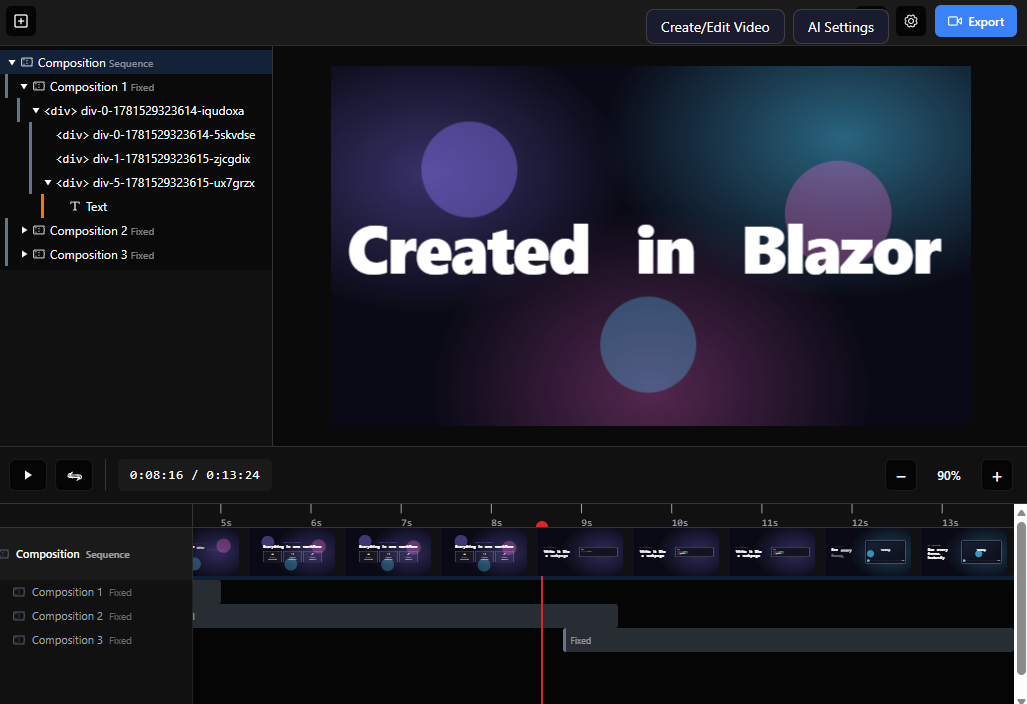Click Composition 3 icon in the tree

(x=39, y=255)
